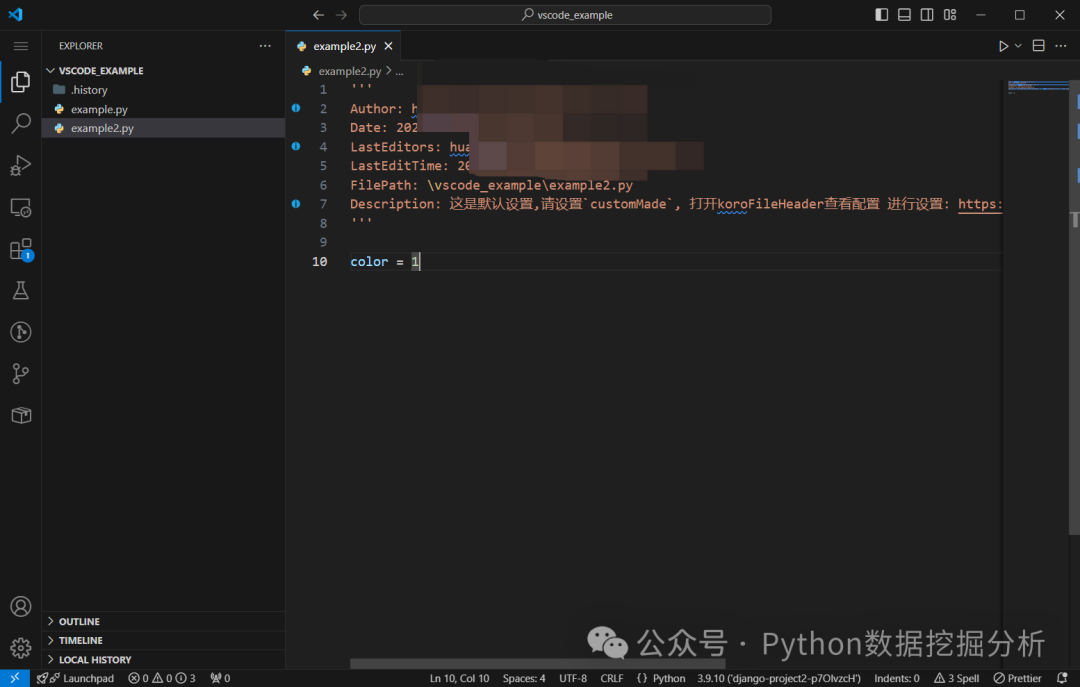Screen dimensions: 1080x687
Task: Go back with the left arrow
Action: 318,14
